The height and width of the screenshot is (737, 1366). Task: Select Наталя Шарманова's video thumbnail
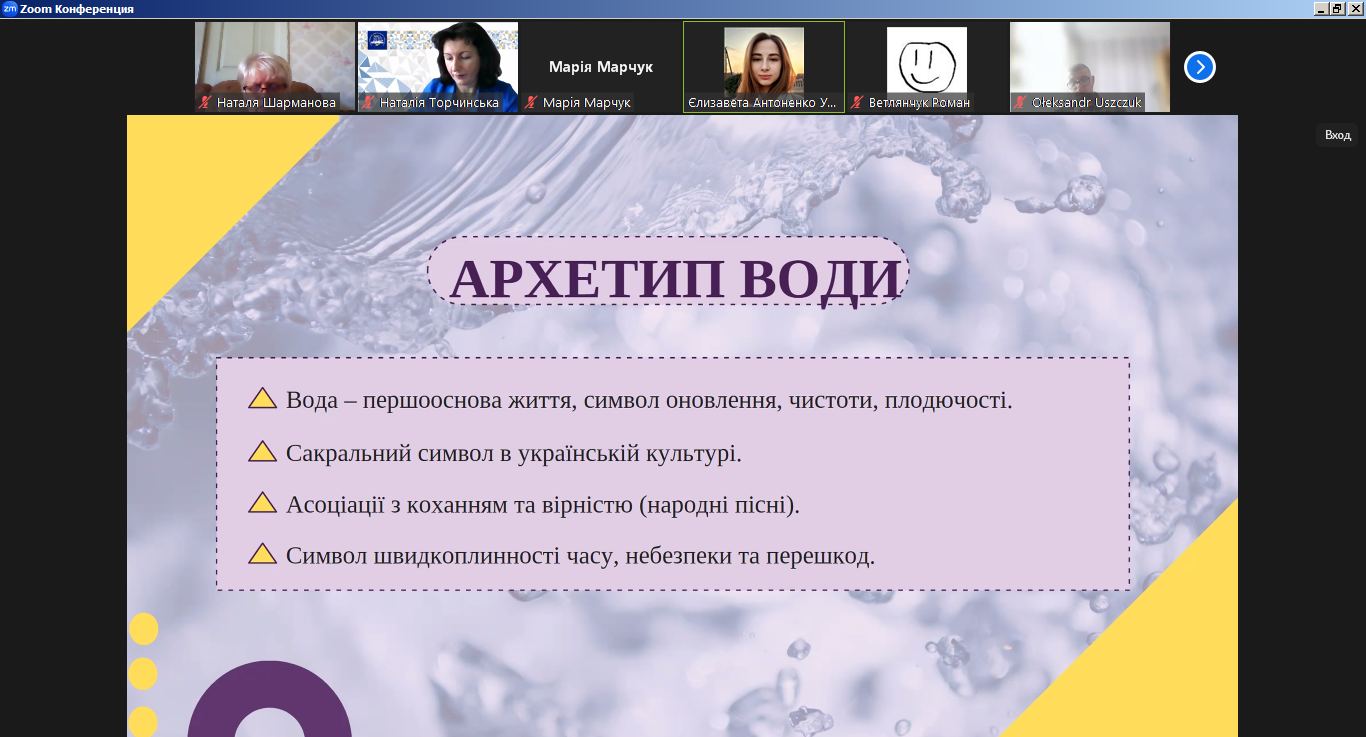[274, 60]
